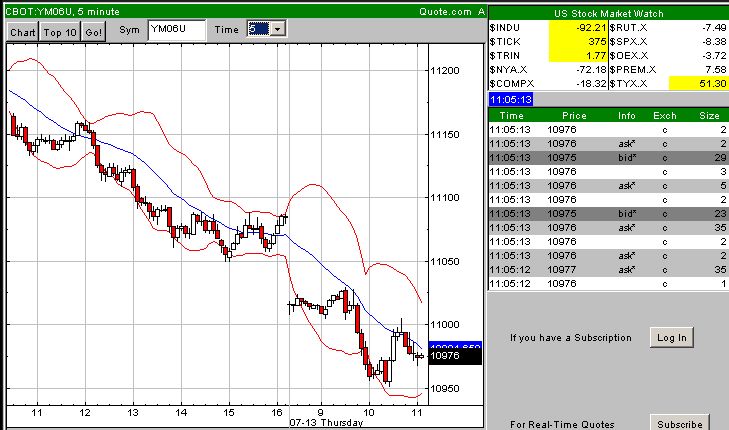Open the Time interval dropdown arrow
The height and width of the screenshot is (430, 729).
(x=278, y=29)
